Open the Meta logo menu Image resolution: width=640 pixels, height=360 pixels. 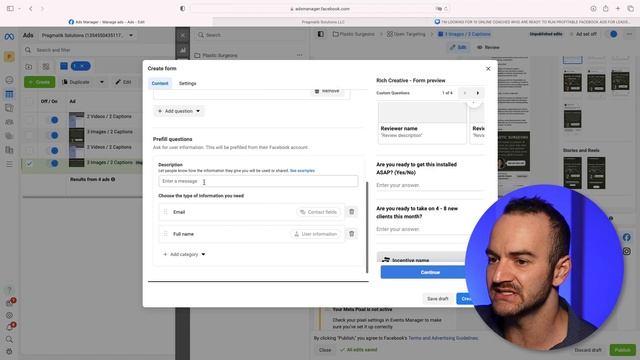[9, 37]
